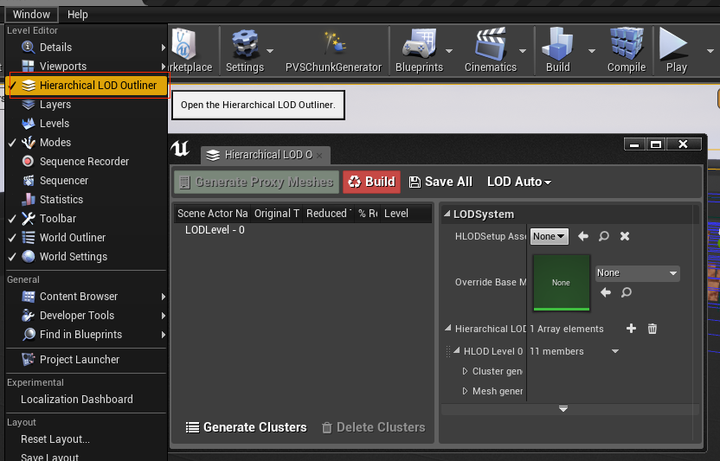This screenshot has height=461, width=720.
Task: Expand the Mesh generation settings
Action: (x=465, y=391)
